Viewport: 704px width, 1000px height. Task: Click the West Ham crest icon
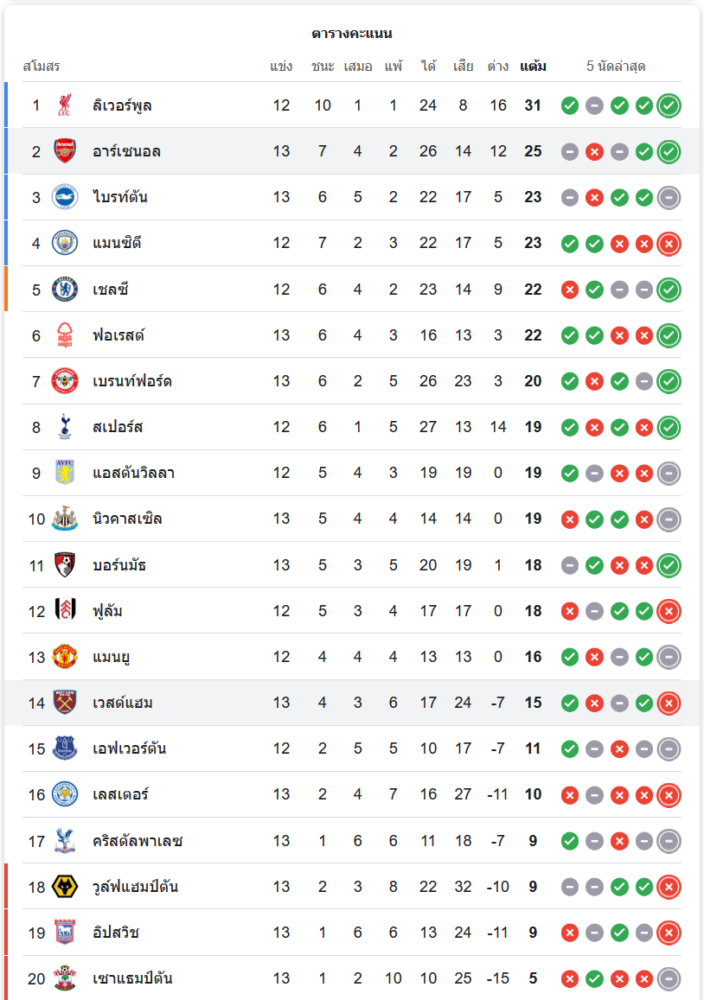point(64,703)
